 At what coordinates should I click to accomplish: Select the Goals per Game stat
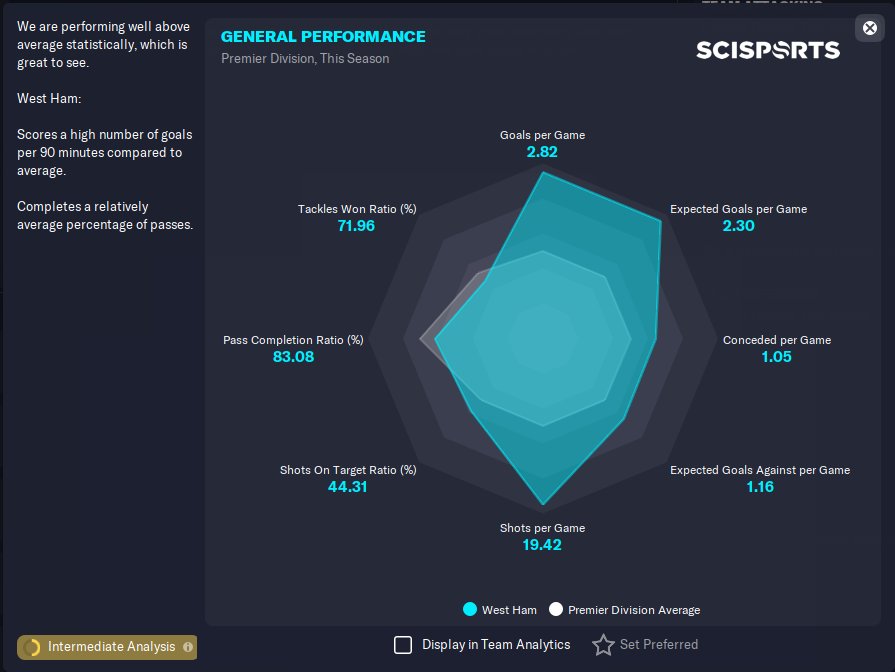(x=542, y=144)
